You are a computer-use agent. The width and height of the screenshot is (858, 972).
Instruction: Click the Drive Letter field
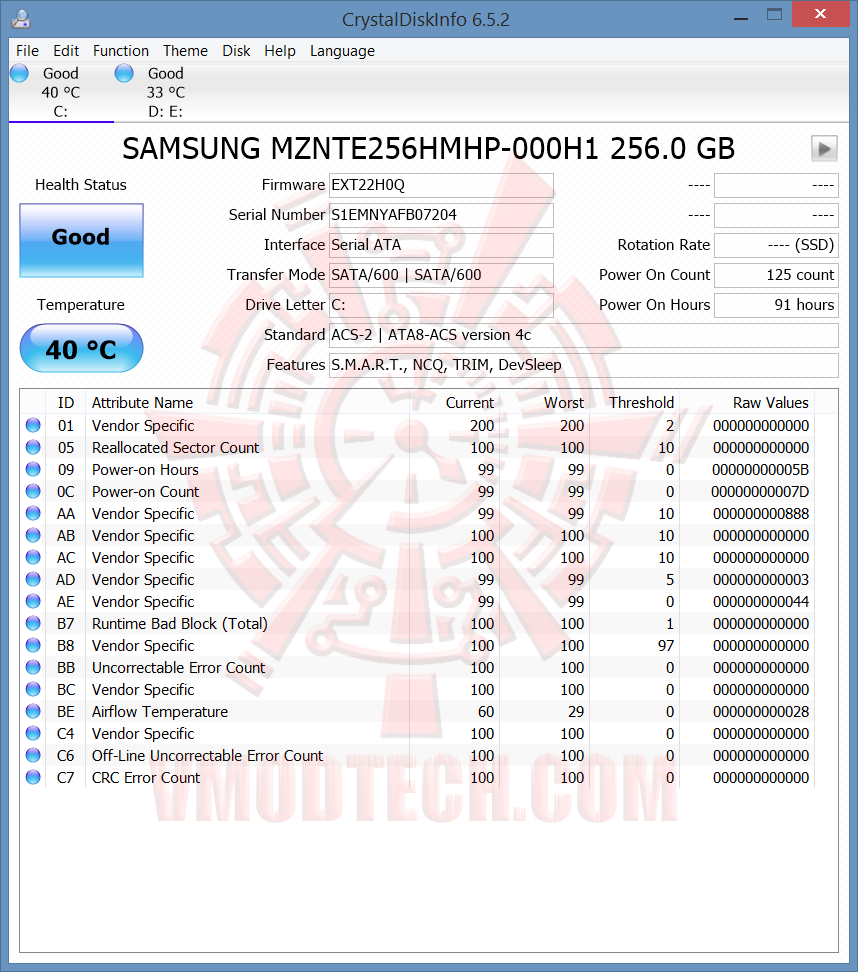(441, 305)
